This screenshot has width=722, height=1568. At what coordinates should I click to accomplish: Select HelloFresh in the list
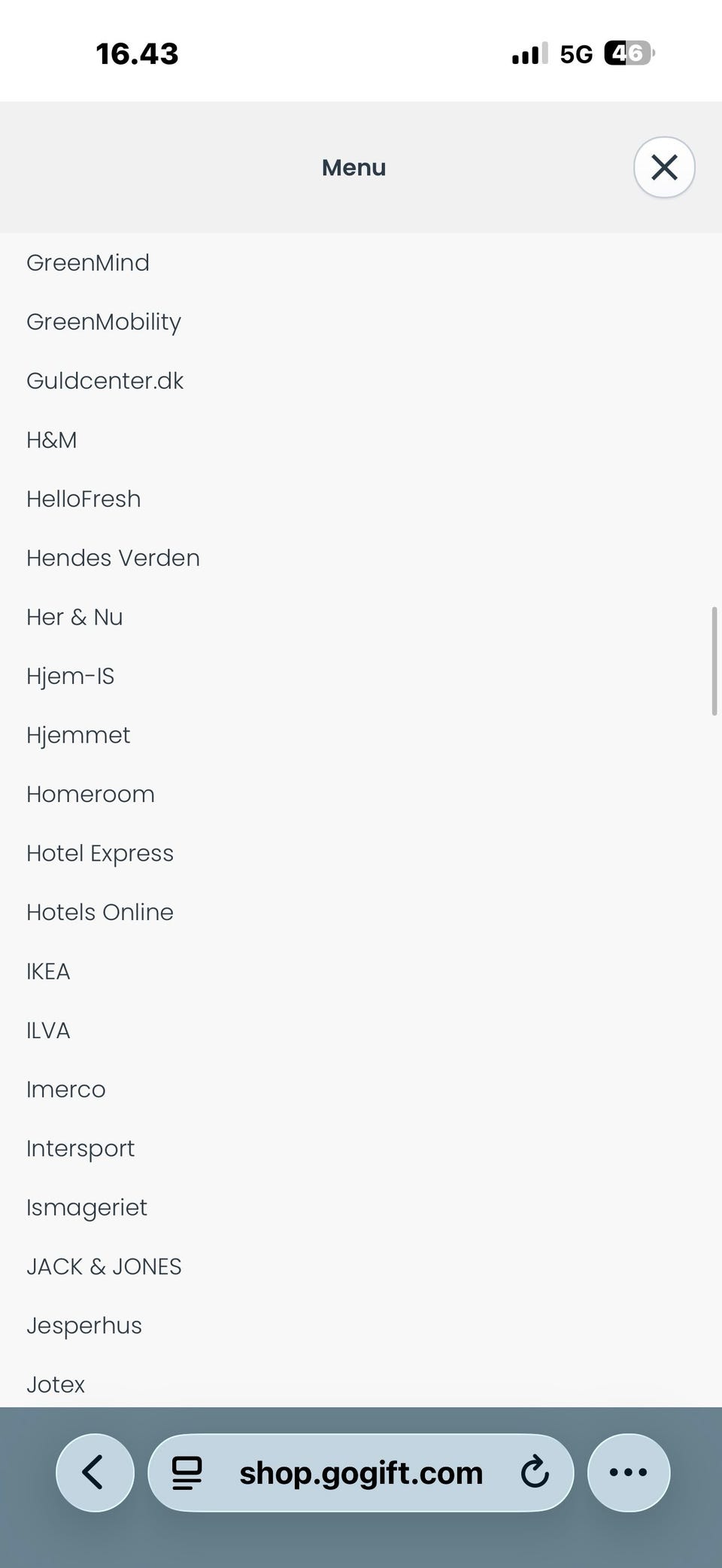pos(83,499)
